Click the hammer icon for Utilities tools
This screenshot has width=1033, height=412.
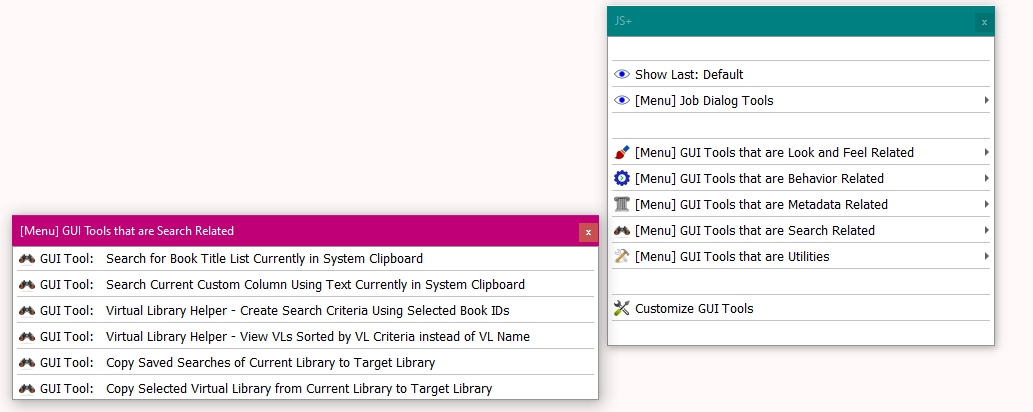pyautogui.click(x=622, y=257)
